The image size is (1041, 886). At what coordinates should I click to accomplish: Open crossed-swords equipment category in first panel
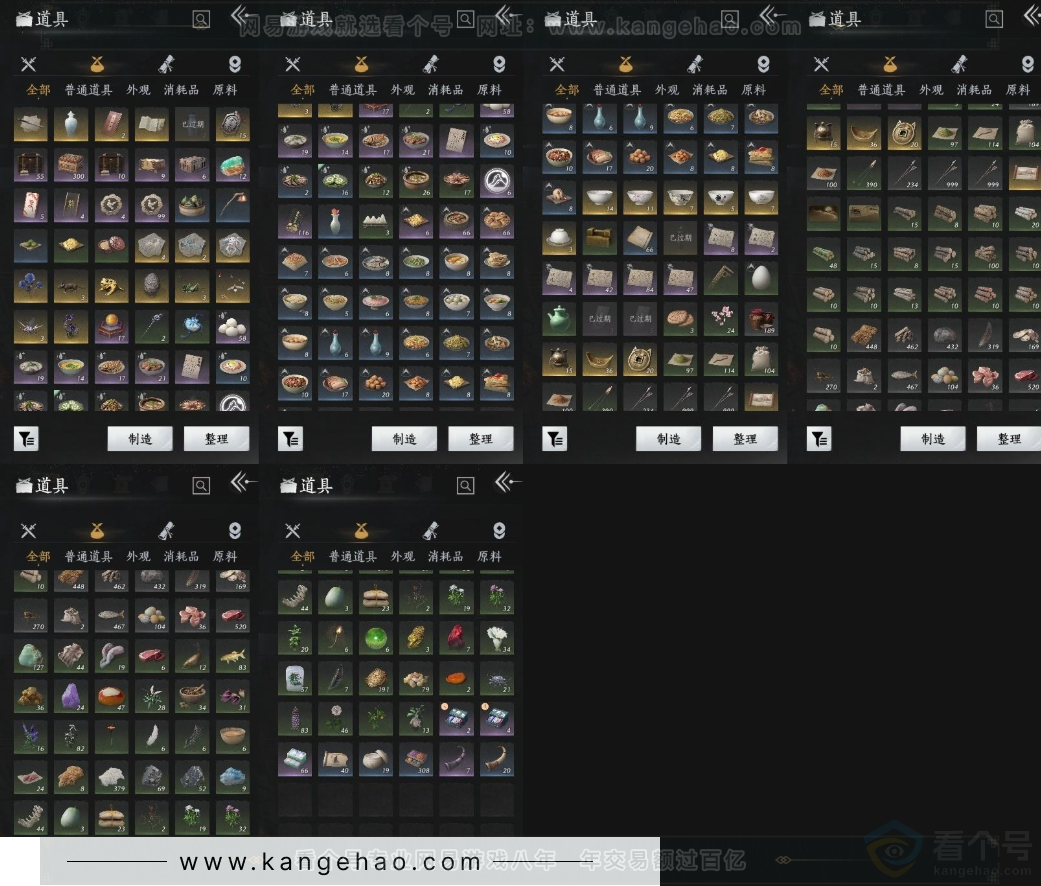(x=29, y=64)
